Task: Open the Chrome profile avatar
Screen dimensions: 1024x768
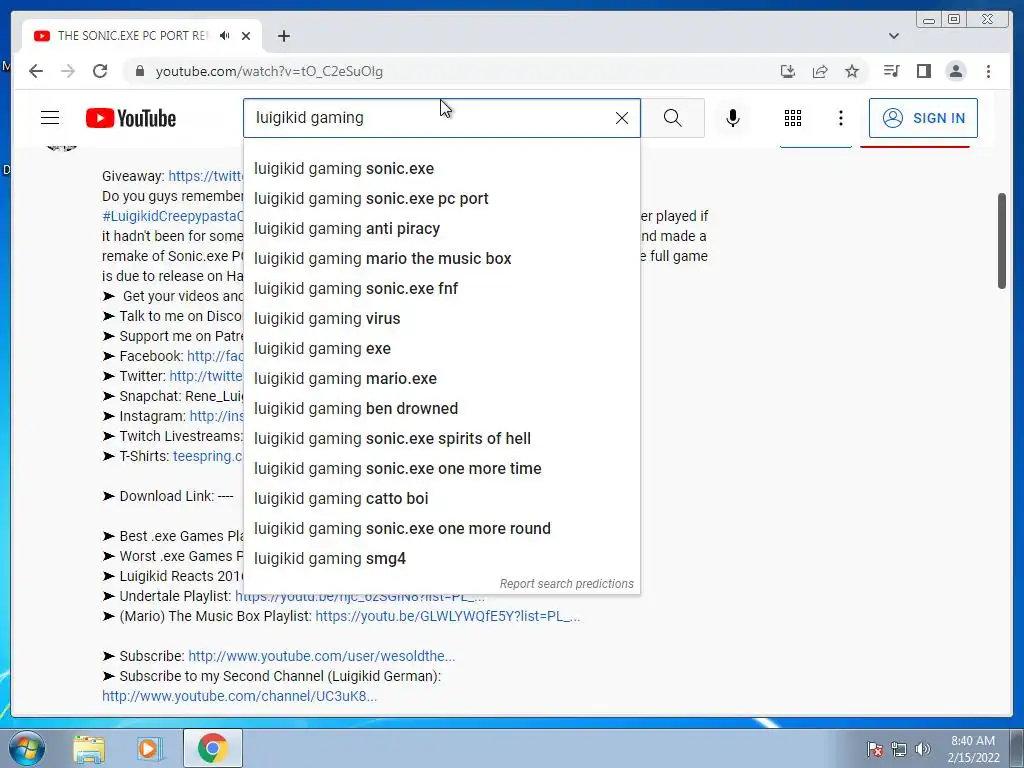Action: coord(955,71)
